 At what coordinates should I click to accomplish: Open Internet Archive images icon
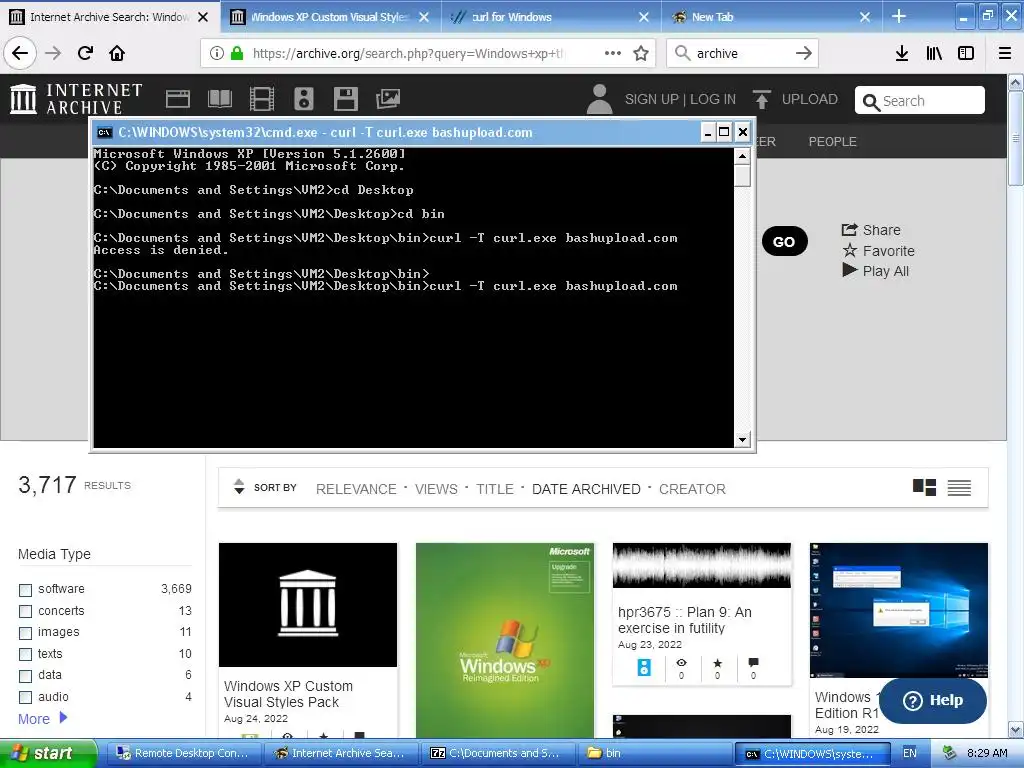pos(388,99)
